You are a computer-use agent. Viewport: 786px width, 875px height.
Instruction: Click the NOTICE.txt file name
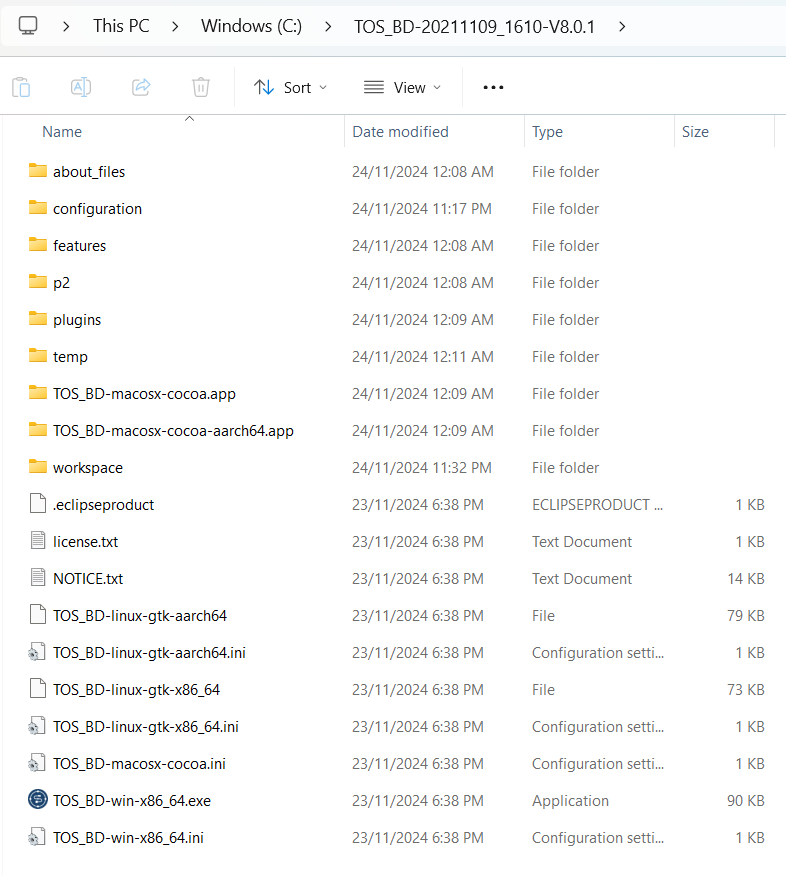(x=88, y=579)
